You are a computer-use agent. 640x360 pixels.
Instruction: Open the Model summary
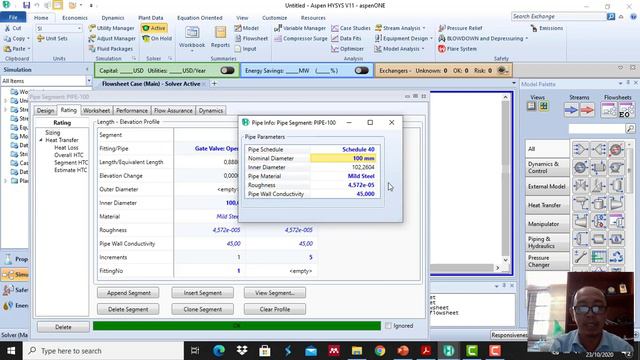[x=247, y=28]
